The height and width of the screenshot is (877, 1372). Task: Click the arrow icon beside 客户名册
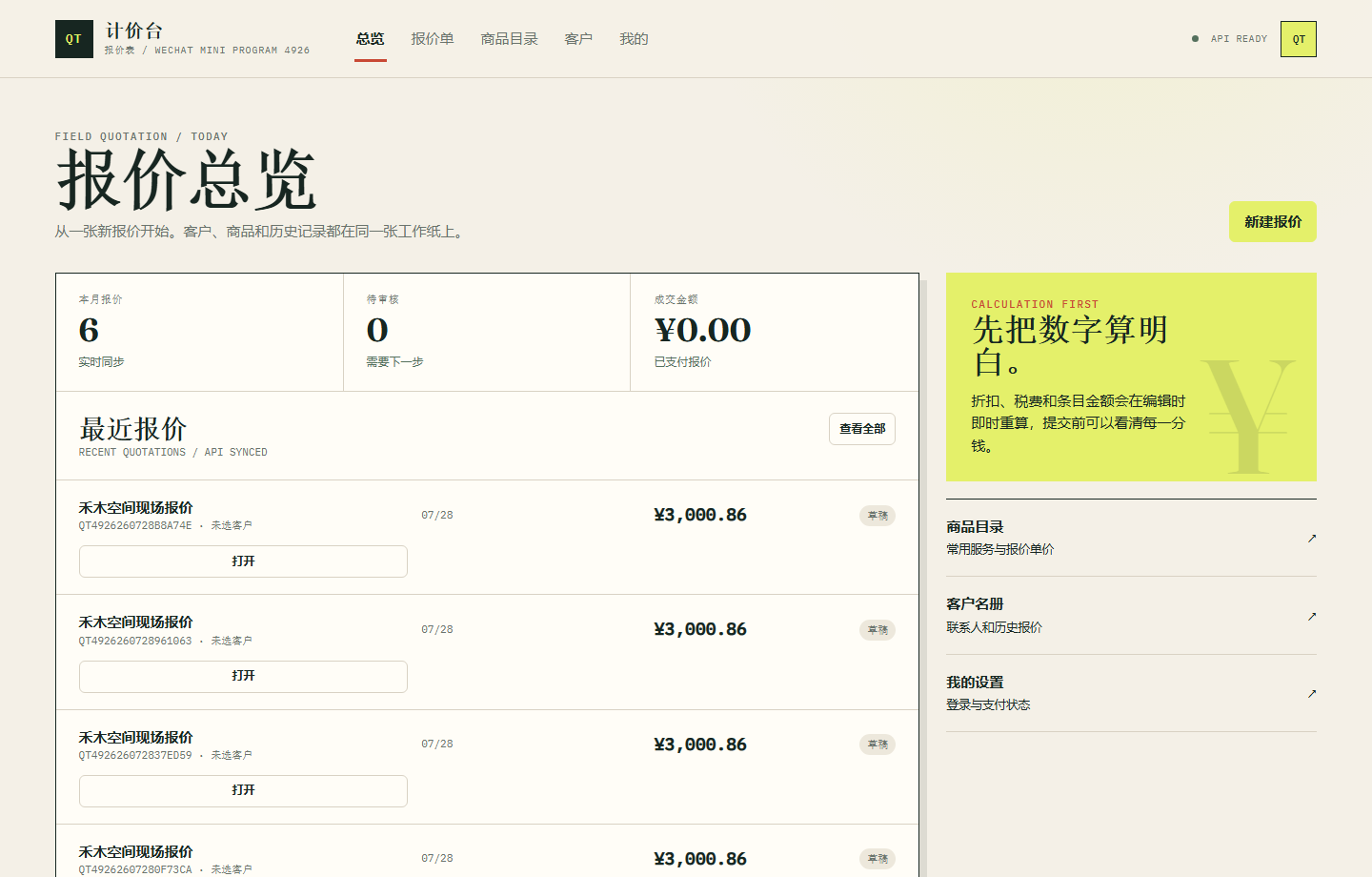[x=1312, y=616]
